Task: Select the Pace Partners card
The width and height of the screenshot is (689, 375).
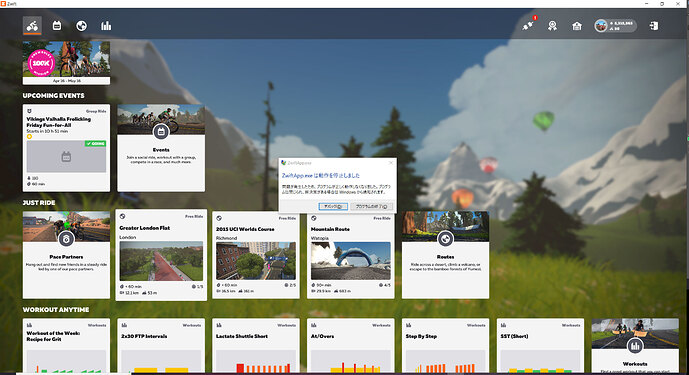Action: click(66, 255)
